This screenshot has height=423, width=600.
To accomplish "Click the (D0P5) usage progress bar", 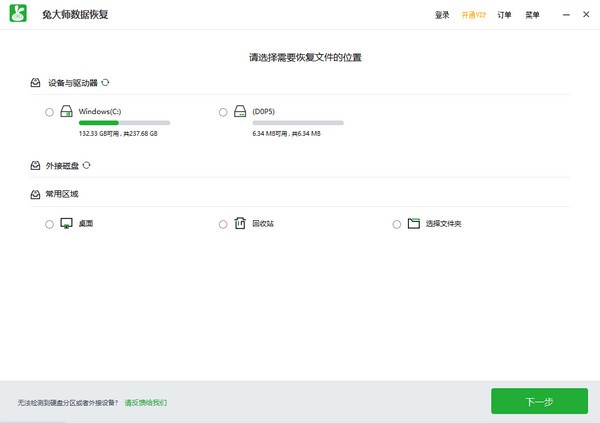I will [298, 123].
